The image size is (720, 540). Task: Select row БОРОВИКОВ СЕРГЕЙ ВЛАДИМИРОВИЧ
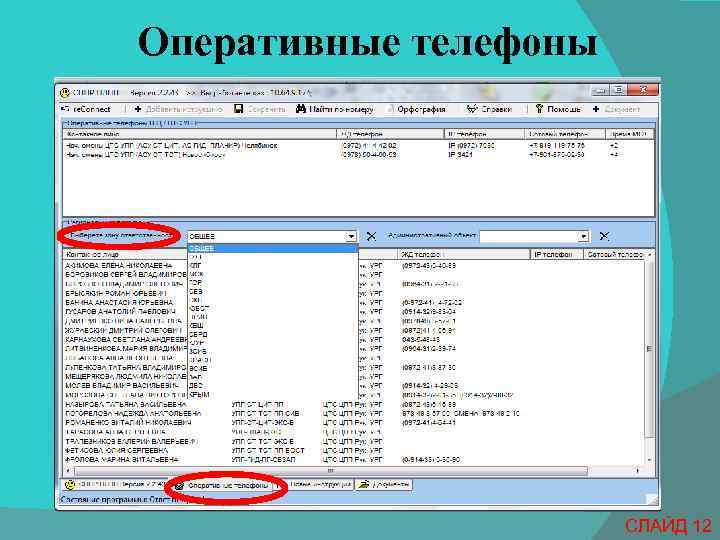[126, 275]
